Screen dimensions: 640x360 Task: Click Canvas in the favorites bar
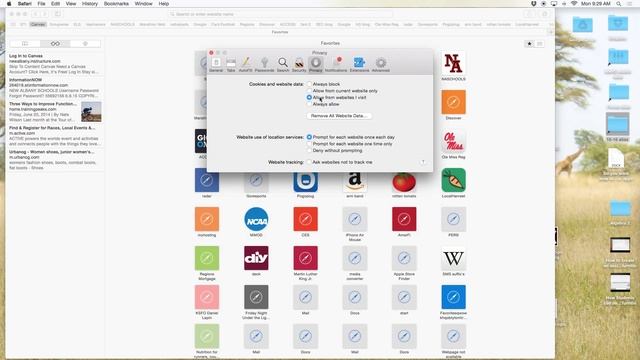tap(38, 24)
